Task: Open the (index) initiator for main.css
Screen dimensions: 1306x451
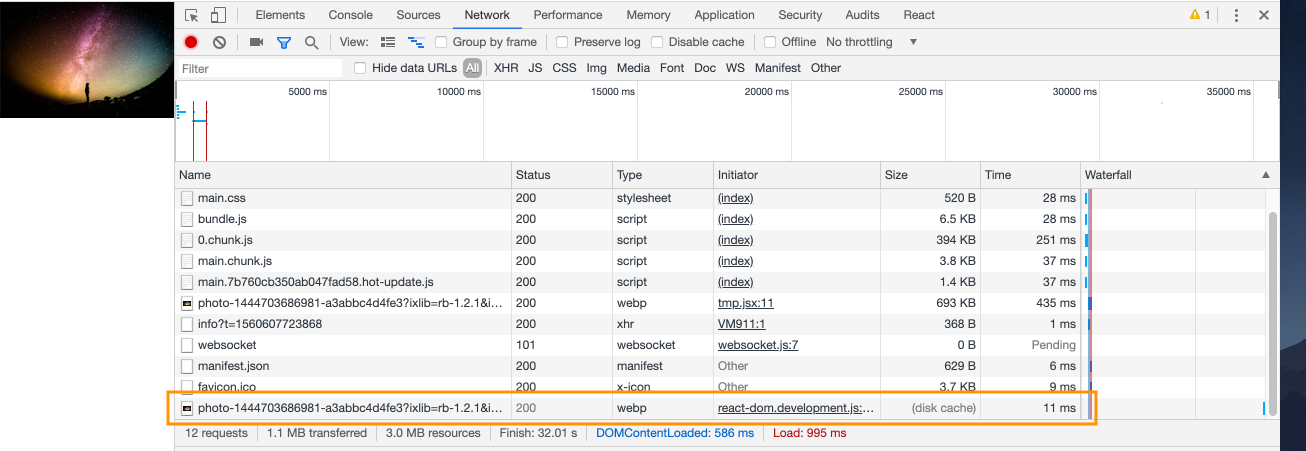Action: coord(735,198)
